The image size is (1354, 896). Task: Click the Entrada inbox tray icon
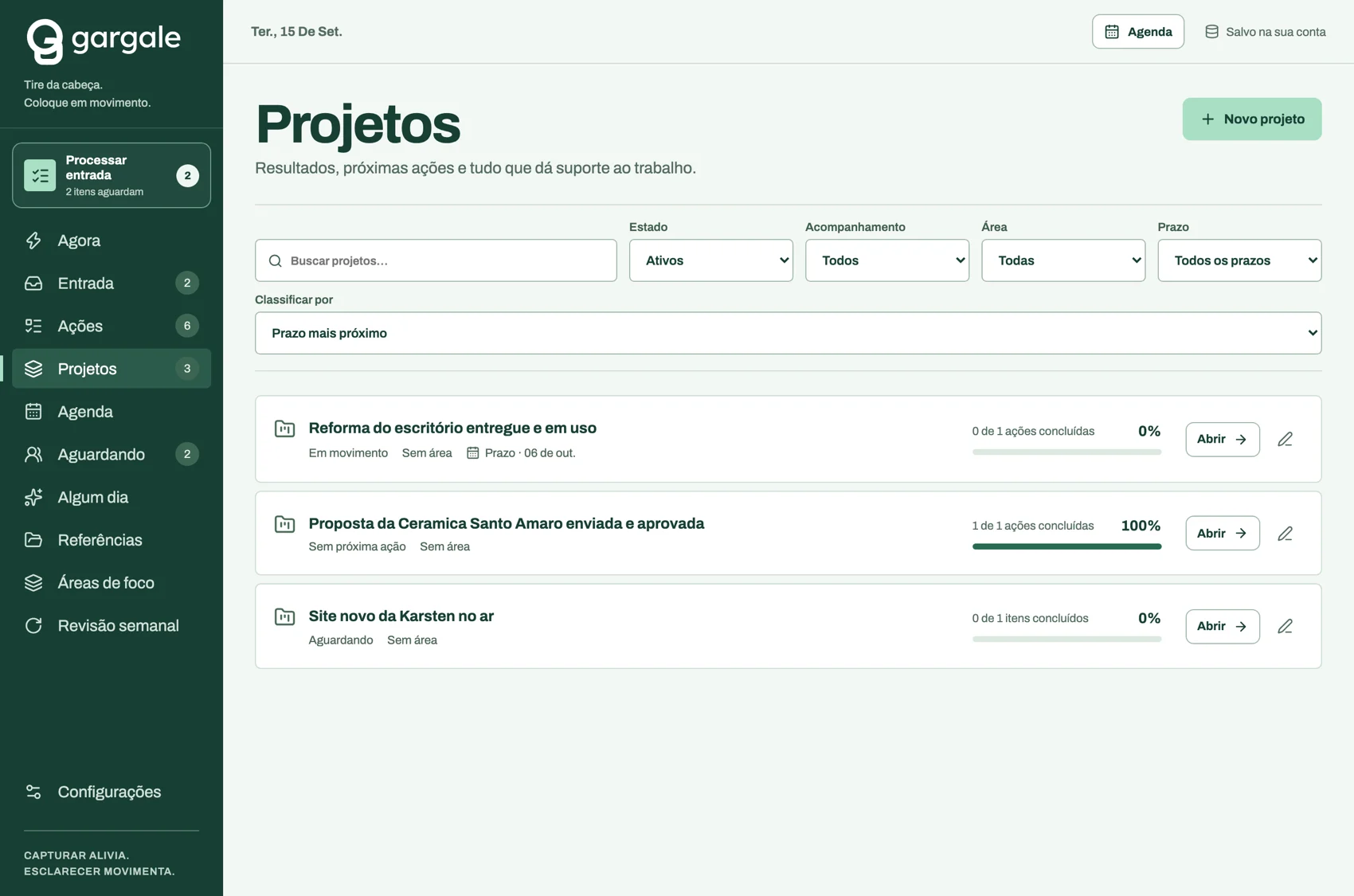pyautogui.click(x=33, y=283)
